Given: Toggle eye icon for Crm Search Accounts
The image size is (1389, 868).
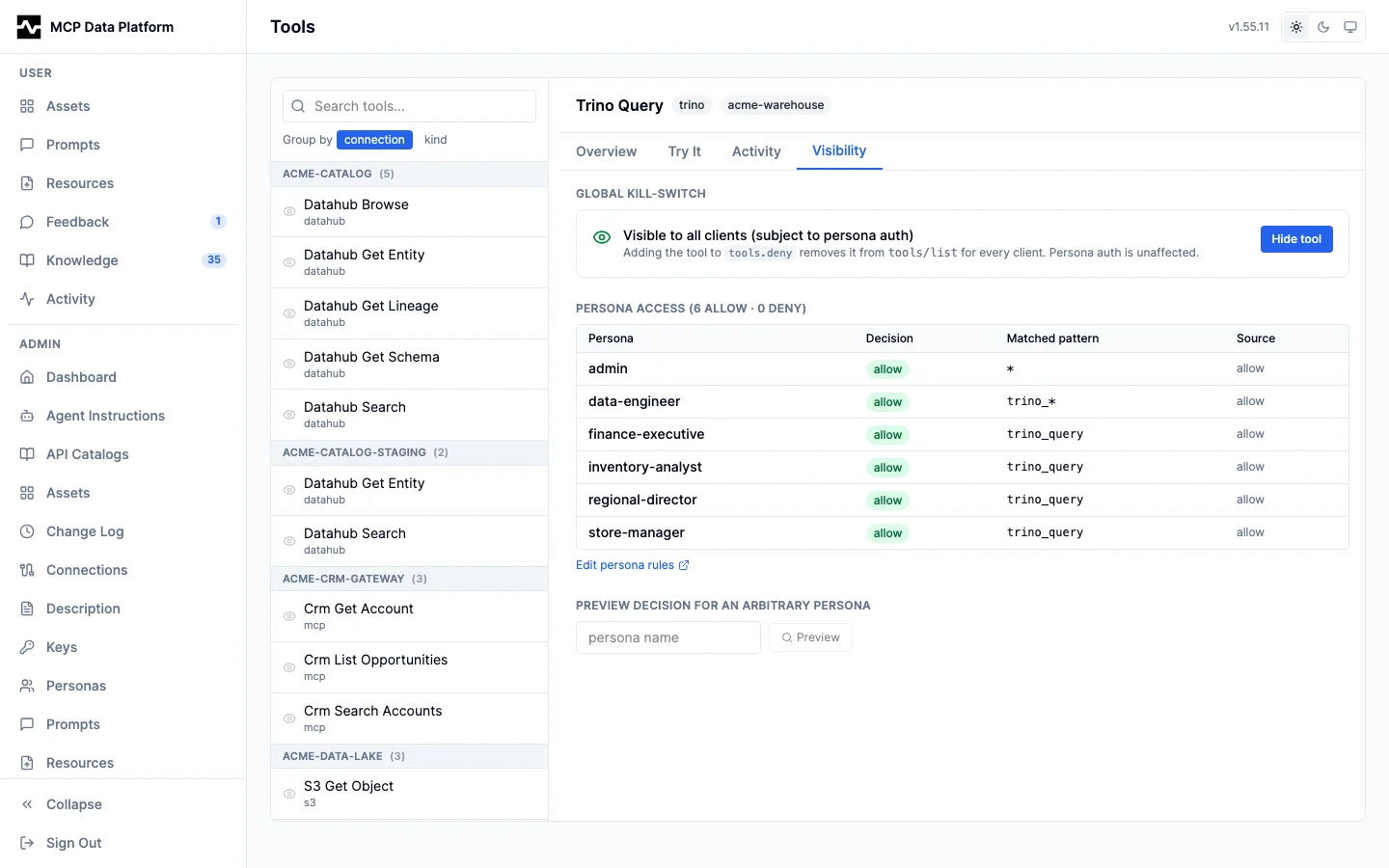Looking at the screenshot, I should 289,719.
